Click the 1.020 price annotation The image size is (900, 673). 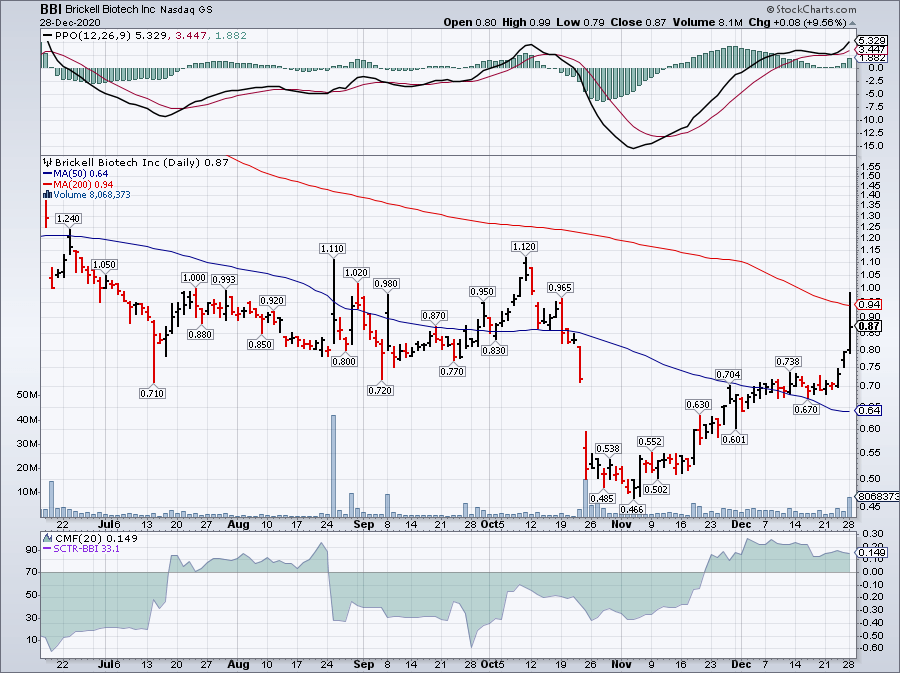[356, 273]
